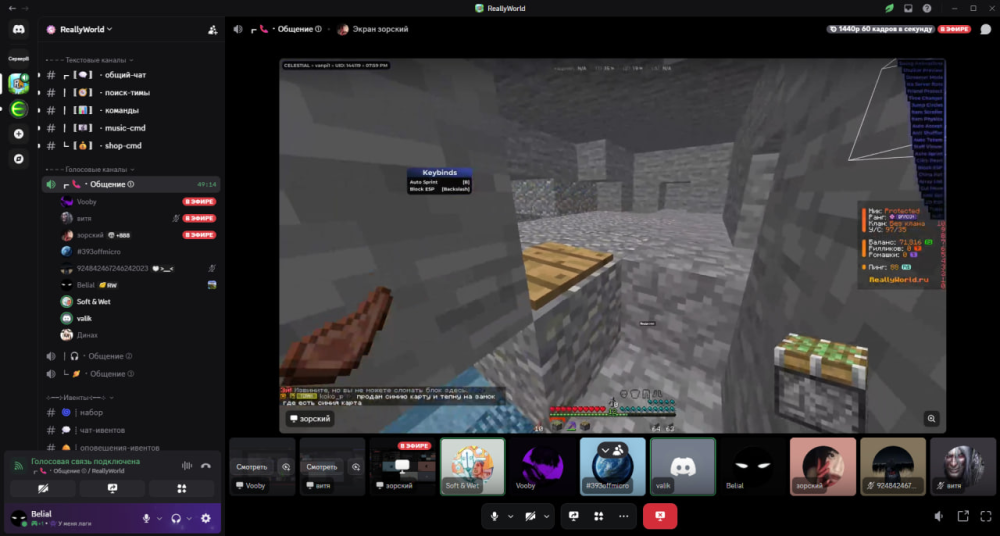Click the noise suppression waveform icon
Screen dimensions: 1000x536
[187, 466]
